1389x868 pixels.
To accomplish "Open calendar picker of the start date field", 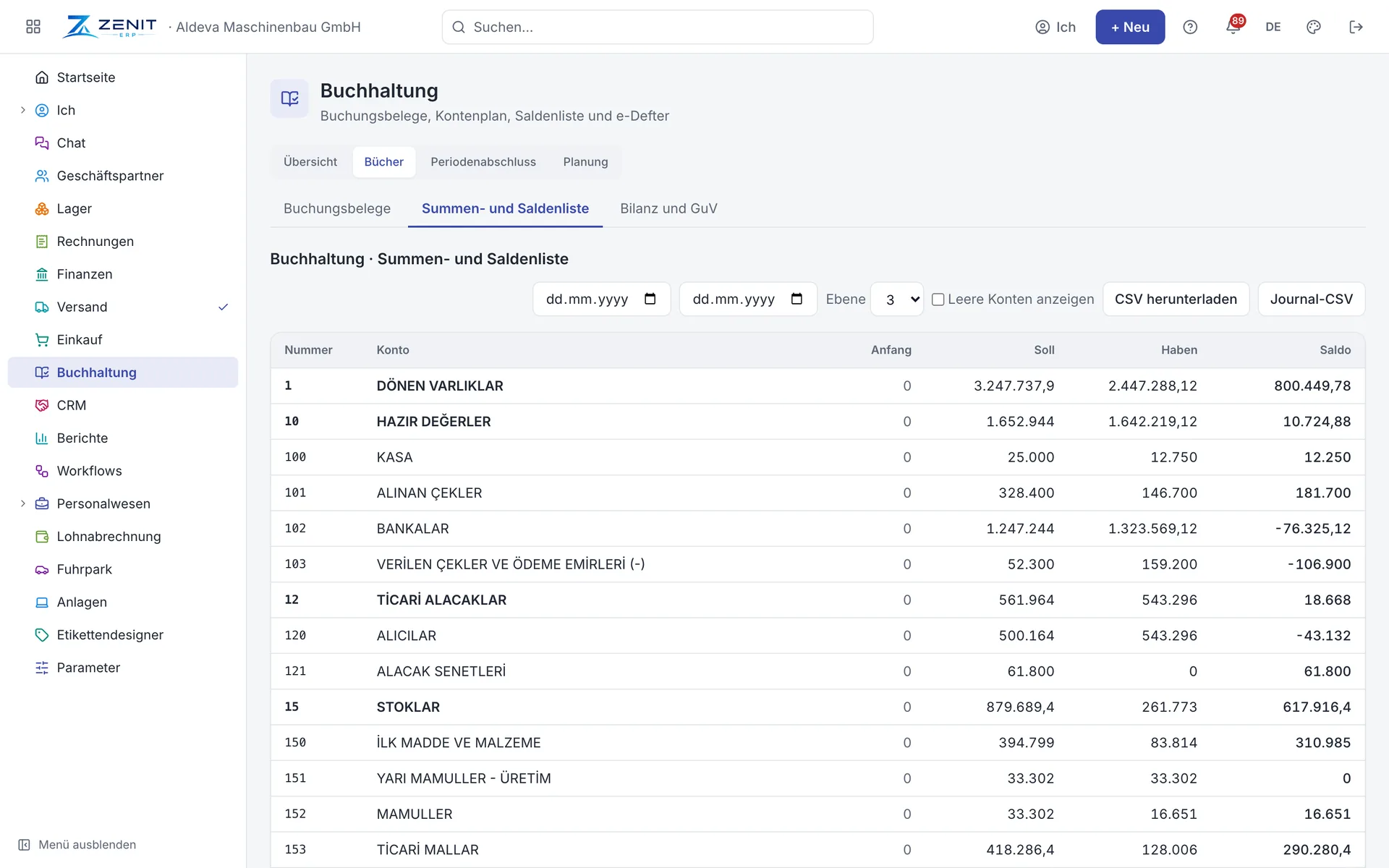I will (650, 299).
